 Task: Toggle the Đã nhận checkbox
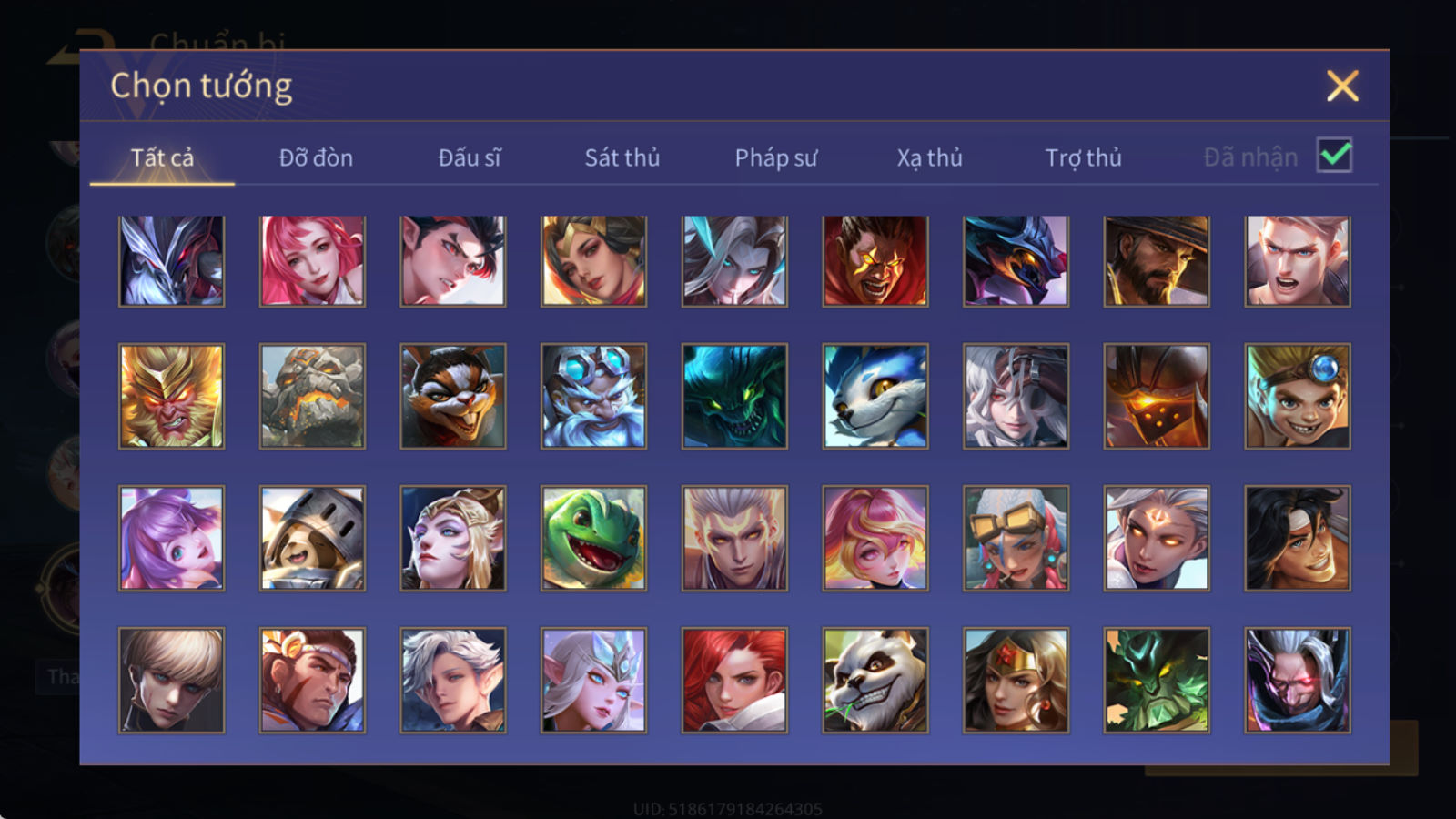pos(1334,156)
